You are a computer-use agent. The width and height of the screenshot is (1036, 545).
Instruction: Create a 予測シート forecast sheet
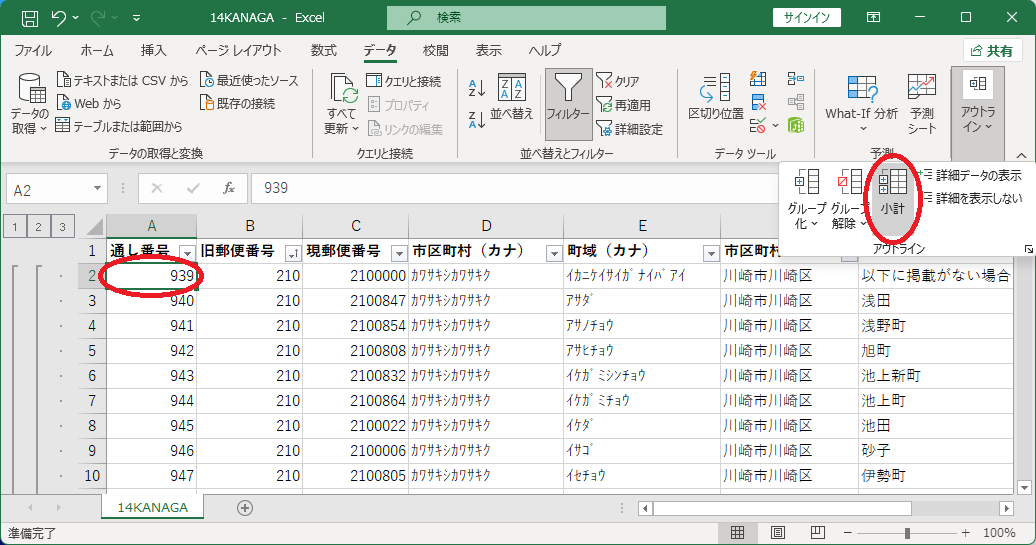click(922, 104)
